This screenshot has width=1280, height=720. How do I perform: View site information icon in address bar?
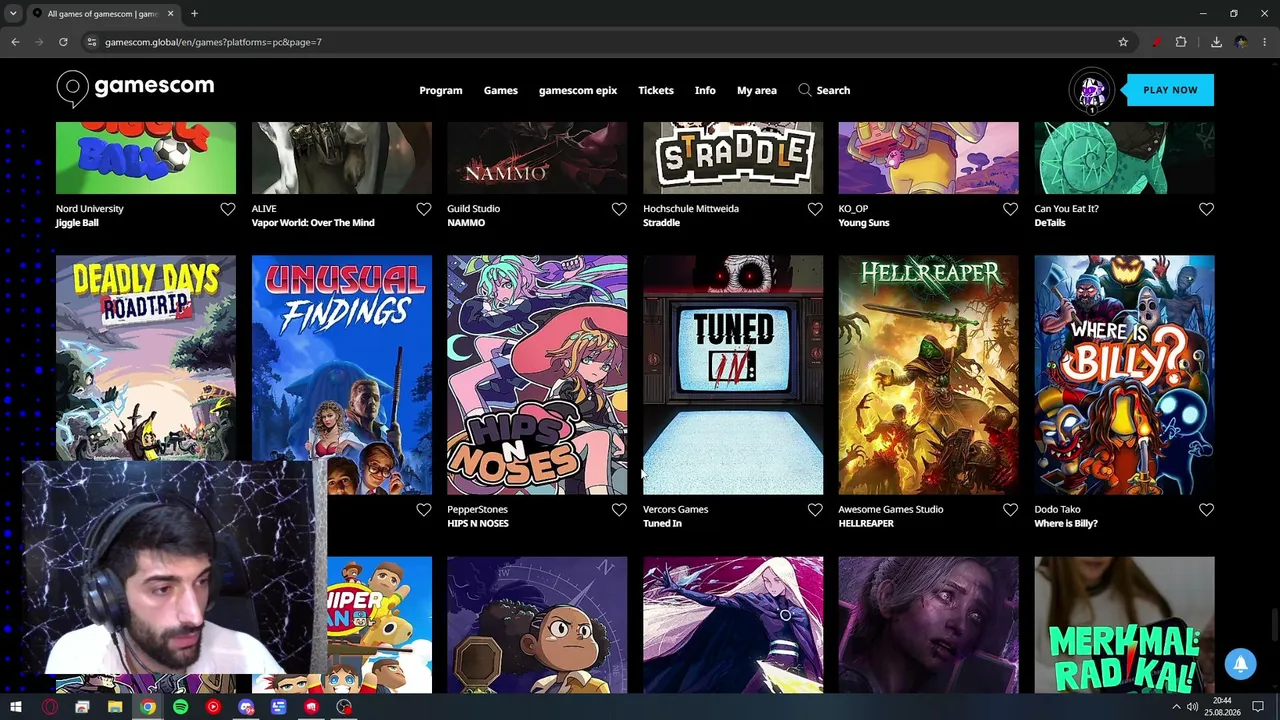[x=91, y=42]
